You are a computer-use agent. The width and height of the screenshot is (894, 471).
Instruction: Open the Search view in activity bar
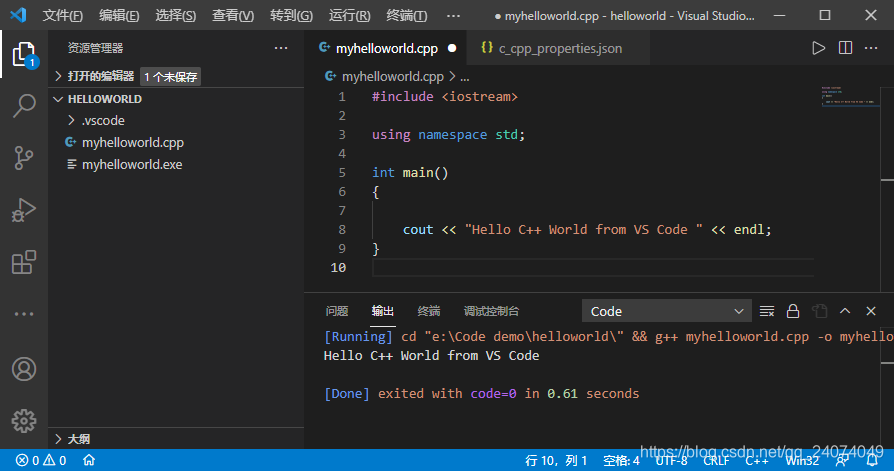24,105
